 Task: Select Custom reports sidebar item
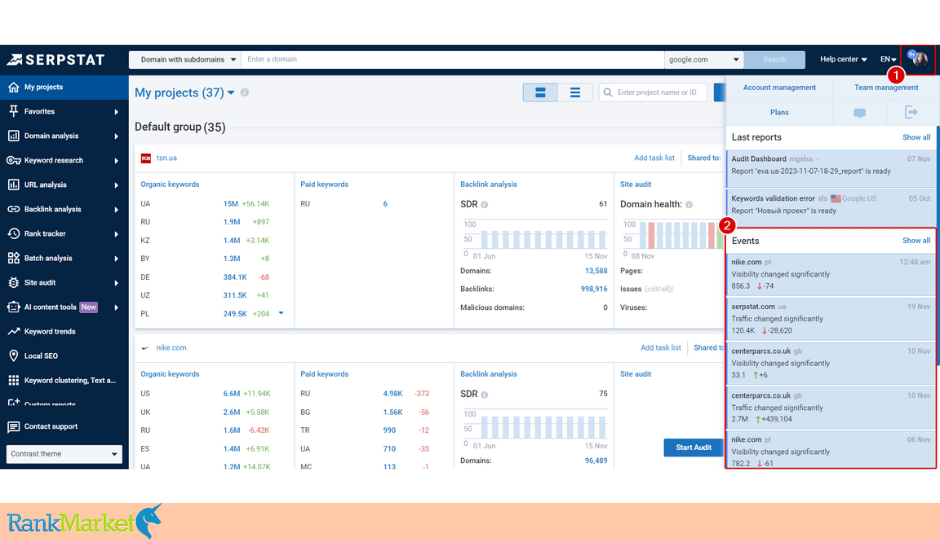64,403
